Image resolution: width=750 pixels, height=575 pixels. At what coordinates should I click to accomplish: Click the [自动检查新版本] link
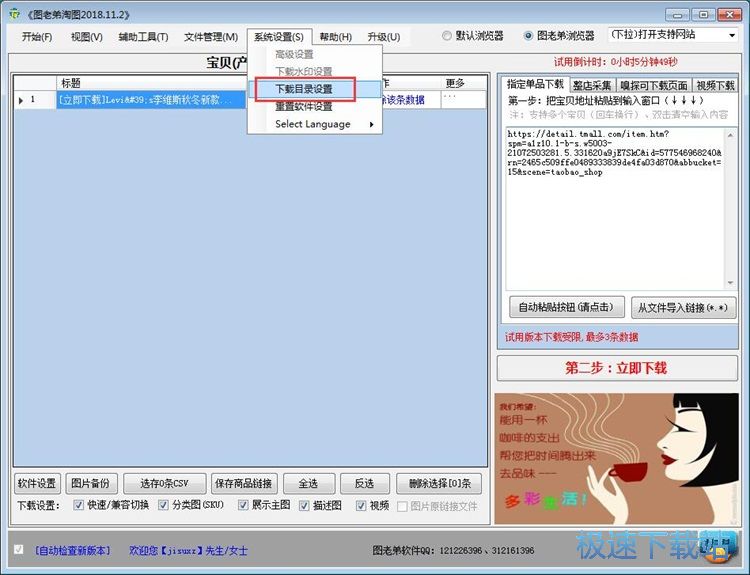point(73,551)
